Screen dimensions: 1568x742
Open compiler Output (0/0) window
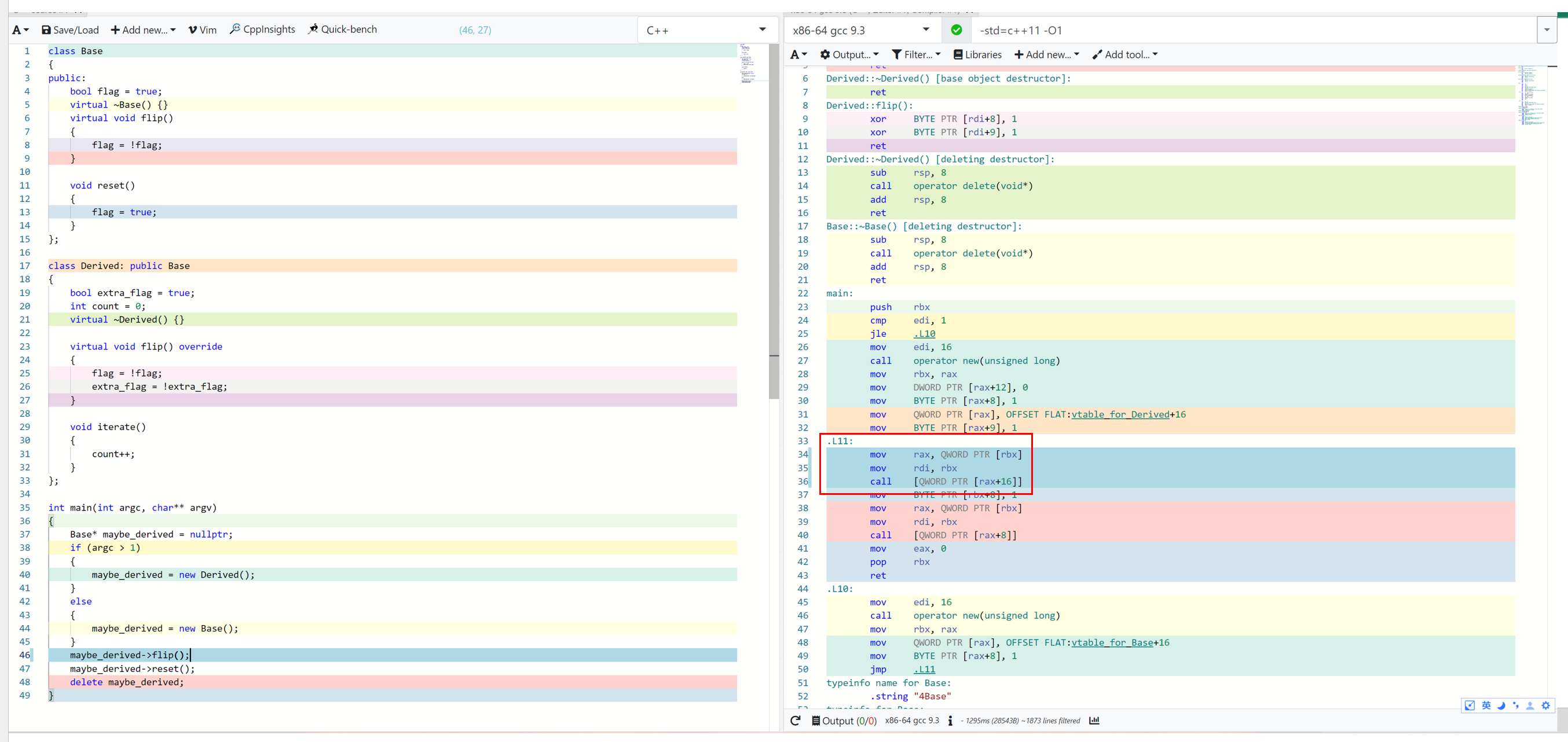pyautogui.click(x=844, y=721)
